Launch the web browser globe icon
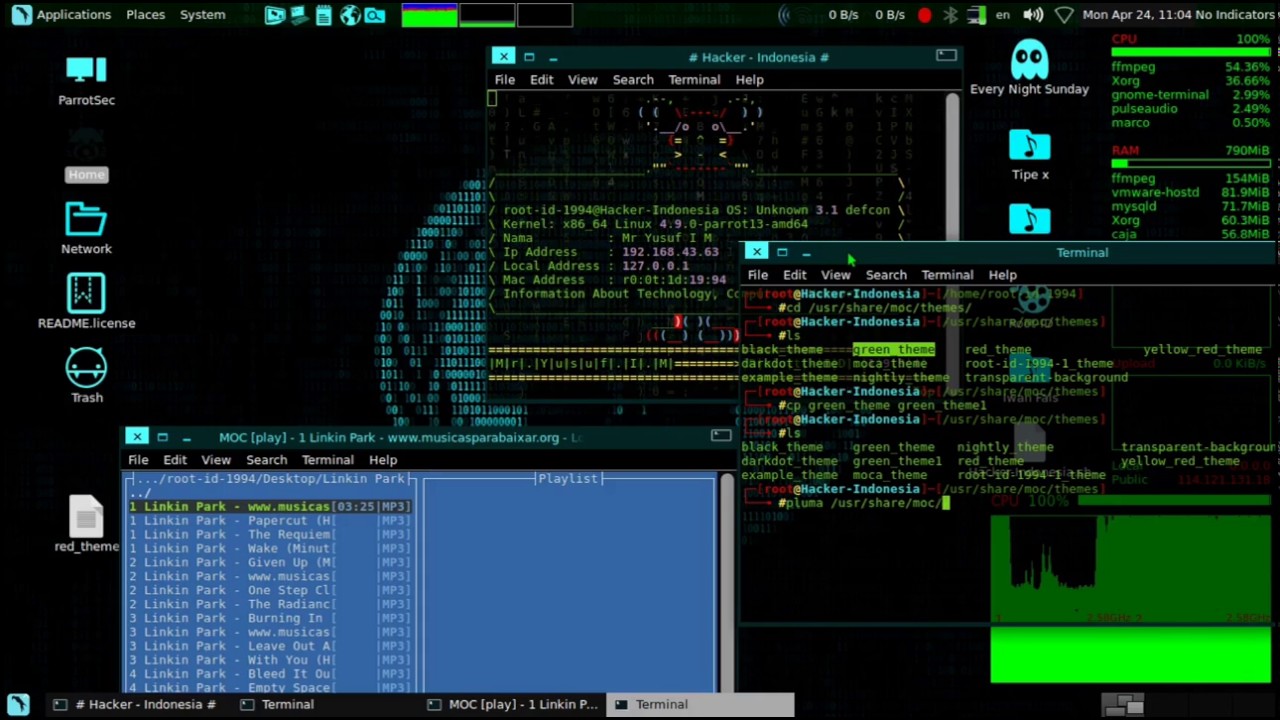The image size is (1280, 720). [x=349, y=15]
